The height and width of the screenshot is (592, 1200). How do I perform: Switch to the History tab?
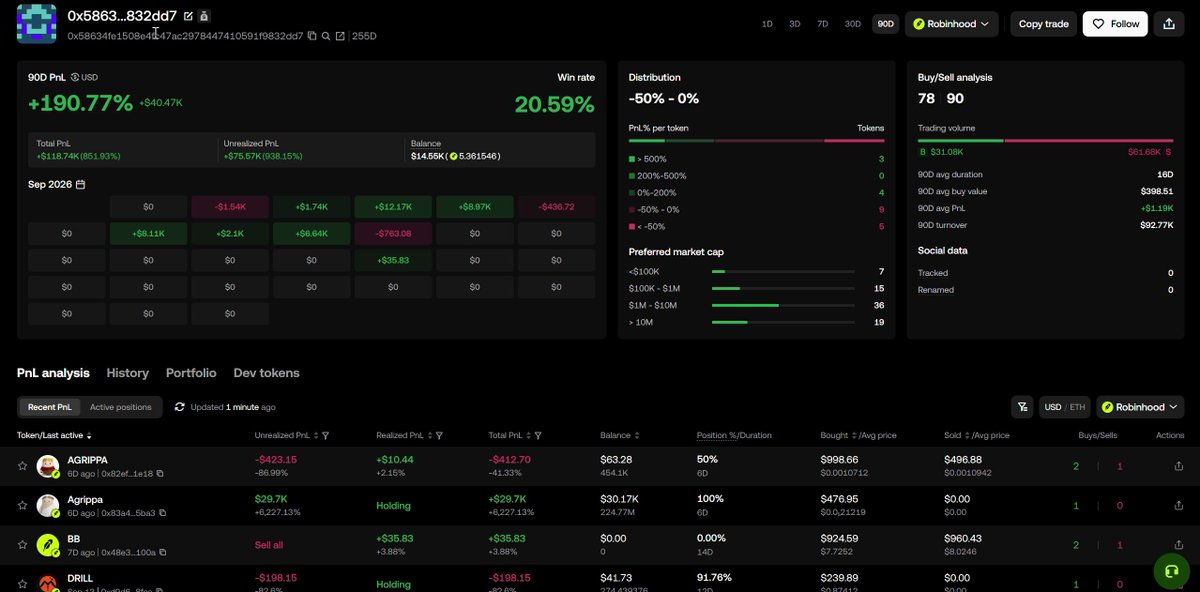point(128,373)
